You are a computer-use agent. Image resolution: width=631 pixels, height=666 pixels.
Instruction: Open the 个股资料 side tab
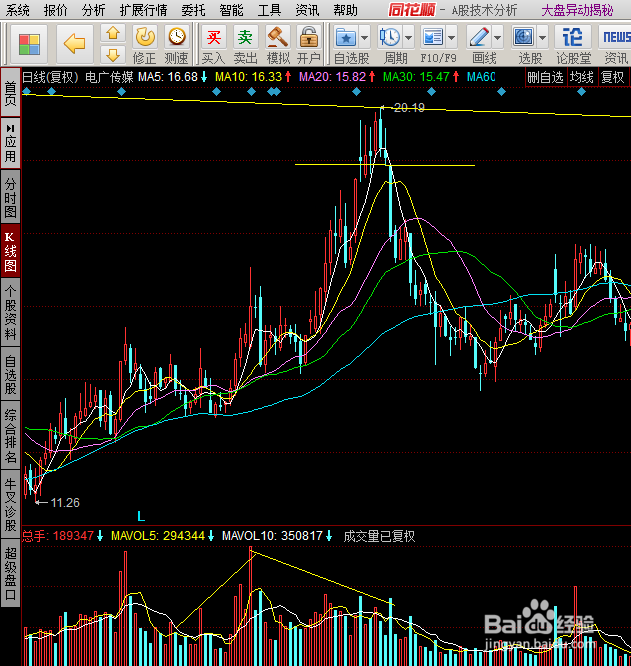point(11,312)
